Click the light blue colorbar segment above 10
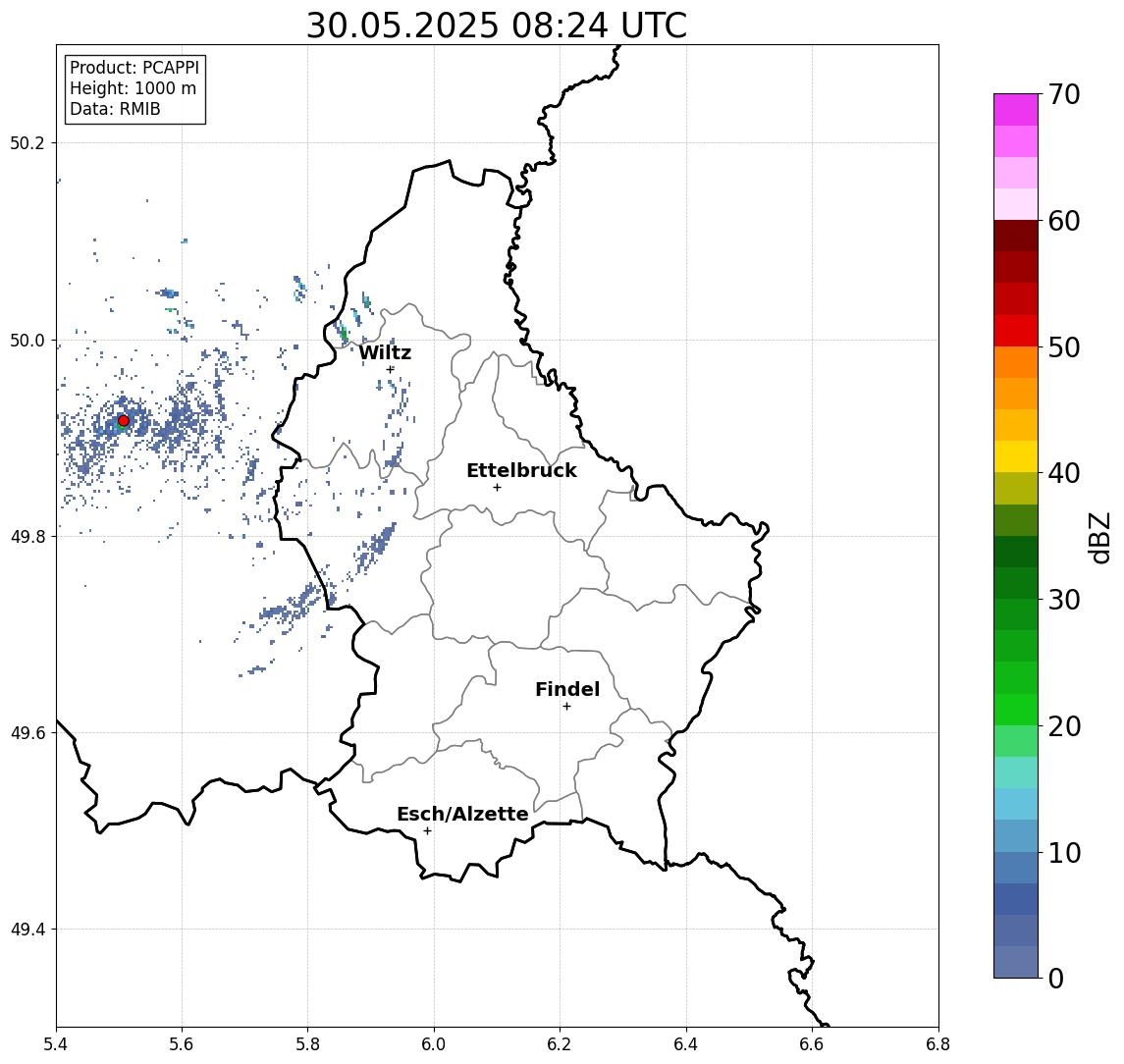This screenshot has width=1124, height=1064. (1016, 835)
